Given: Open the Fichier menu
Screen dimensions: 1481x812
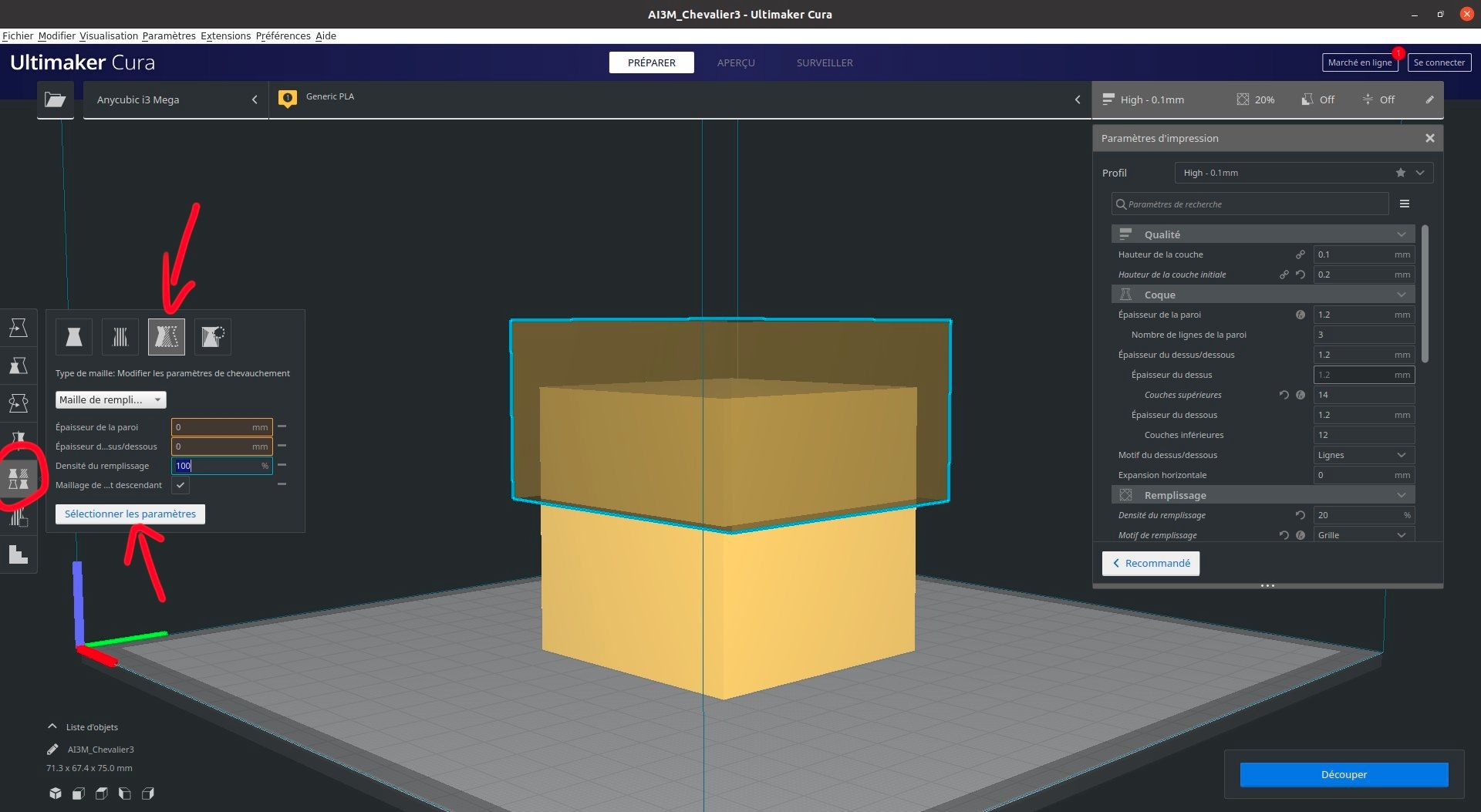Looking at the screenshot, I should (x=18, y=35).
